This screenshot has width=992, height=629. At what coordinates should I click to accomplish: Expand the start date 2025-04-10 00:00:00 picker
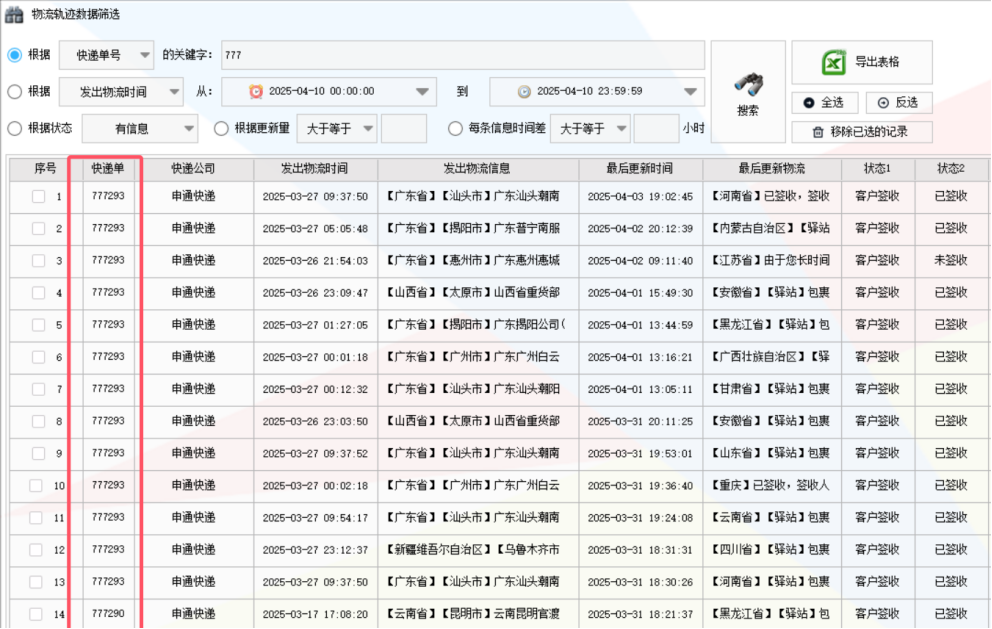coord(422,92)
